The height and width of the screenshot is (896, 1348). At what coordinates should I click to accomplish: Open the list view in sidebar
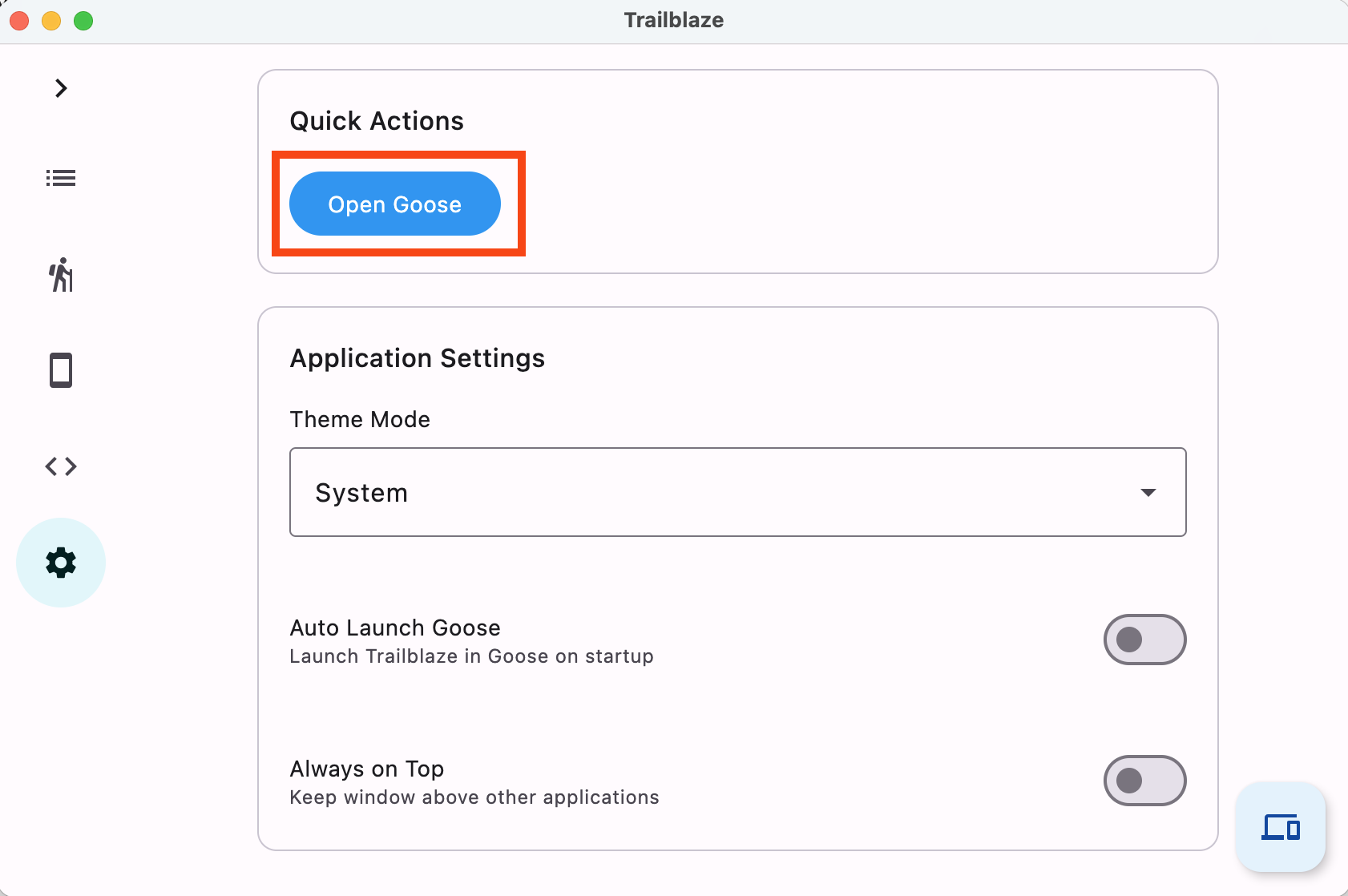coord(61,178)
